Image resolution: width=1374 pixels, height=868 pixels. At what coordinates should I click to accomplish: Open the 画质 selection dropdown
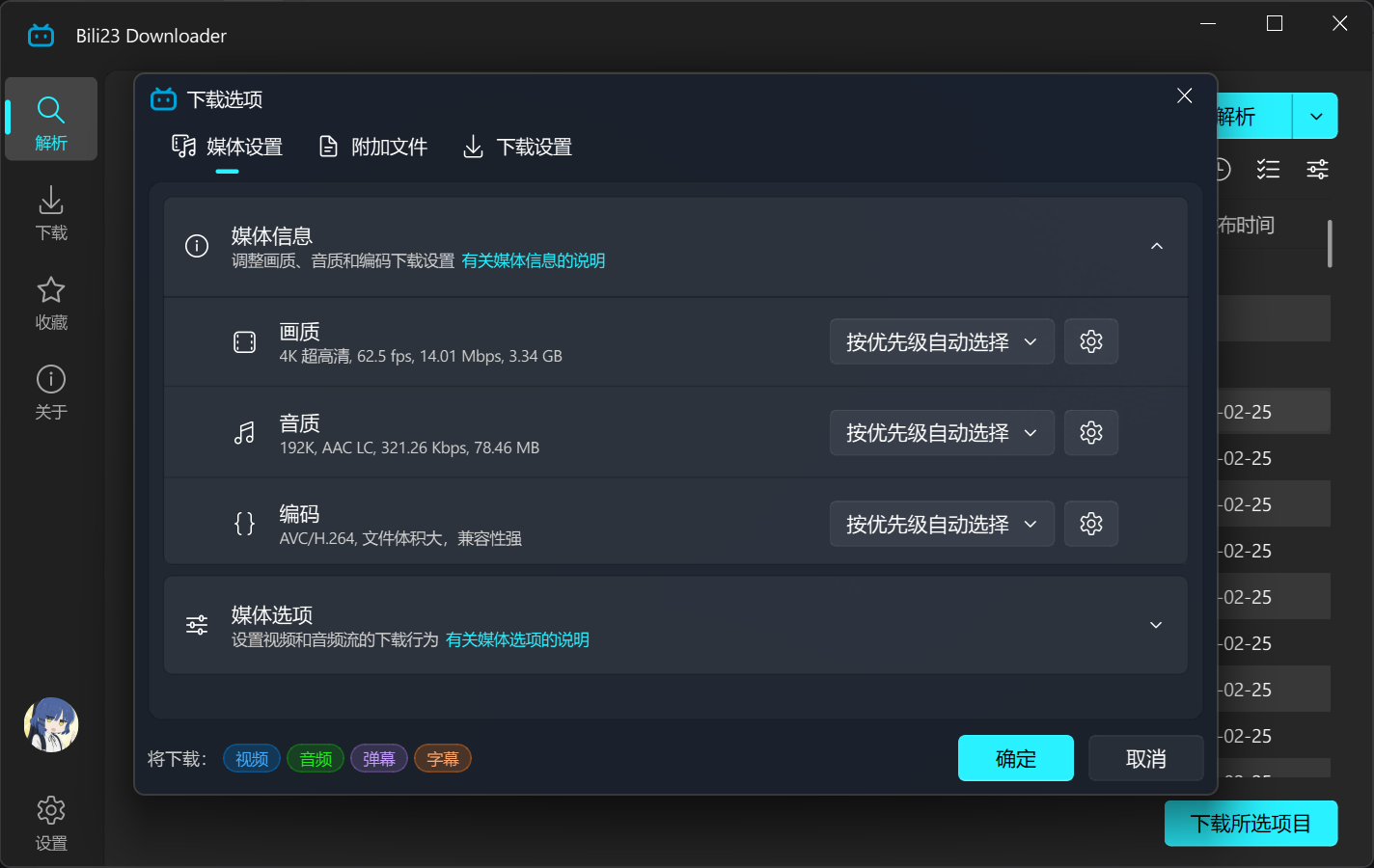tap(942, 341)
